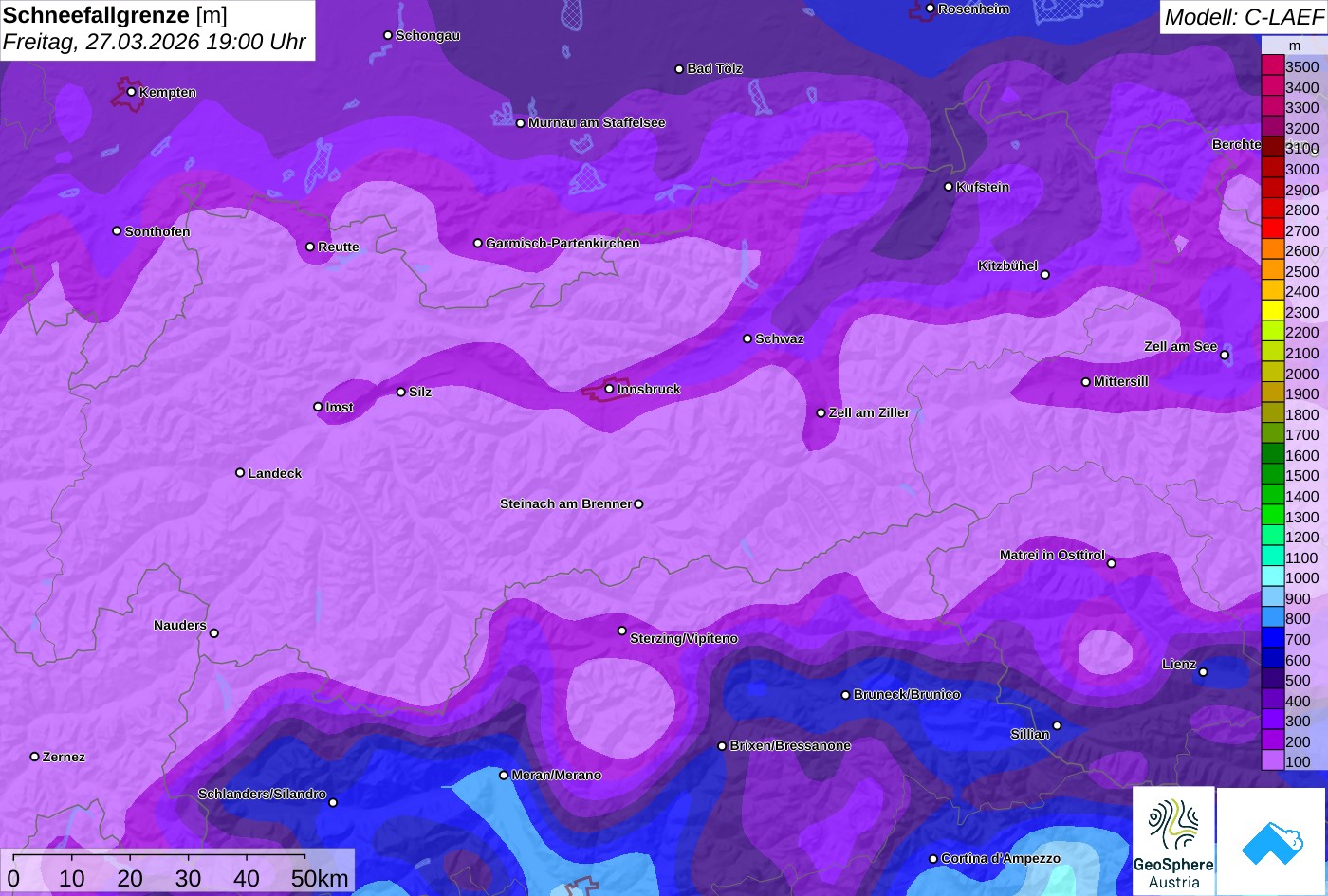The width and height of the screenshot is (1328, 896).
Task: Click the Kitzbühel marker dot
Action: pos(1045,275)
